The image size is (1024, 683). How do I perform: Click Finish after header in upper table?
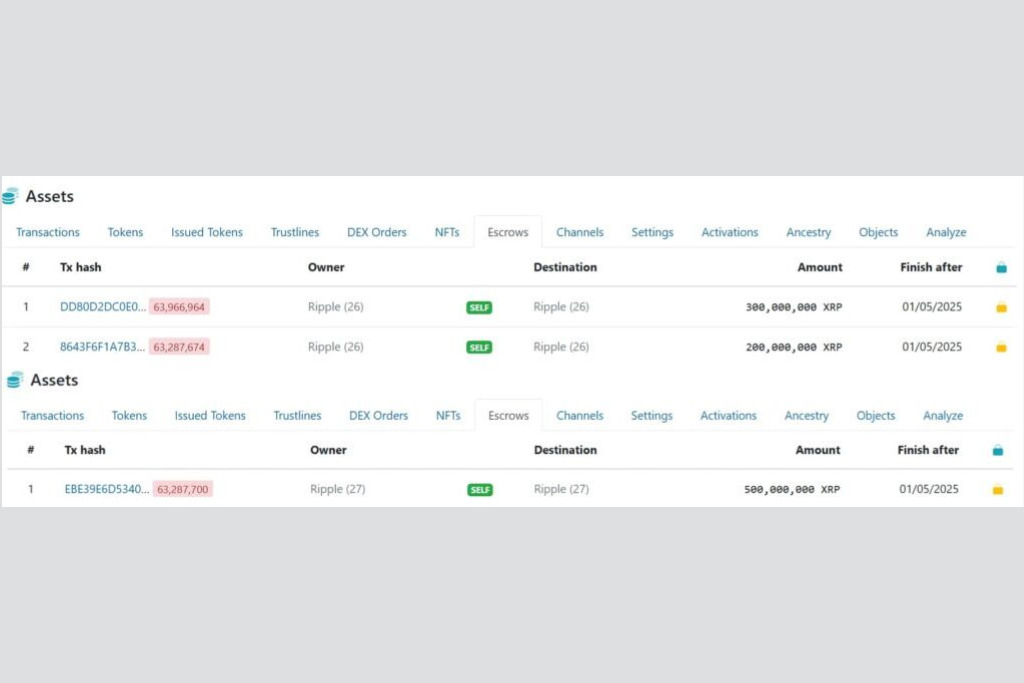click(x=931, y=267)
